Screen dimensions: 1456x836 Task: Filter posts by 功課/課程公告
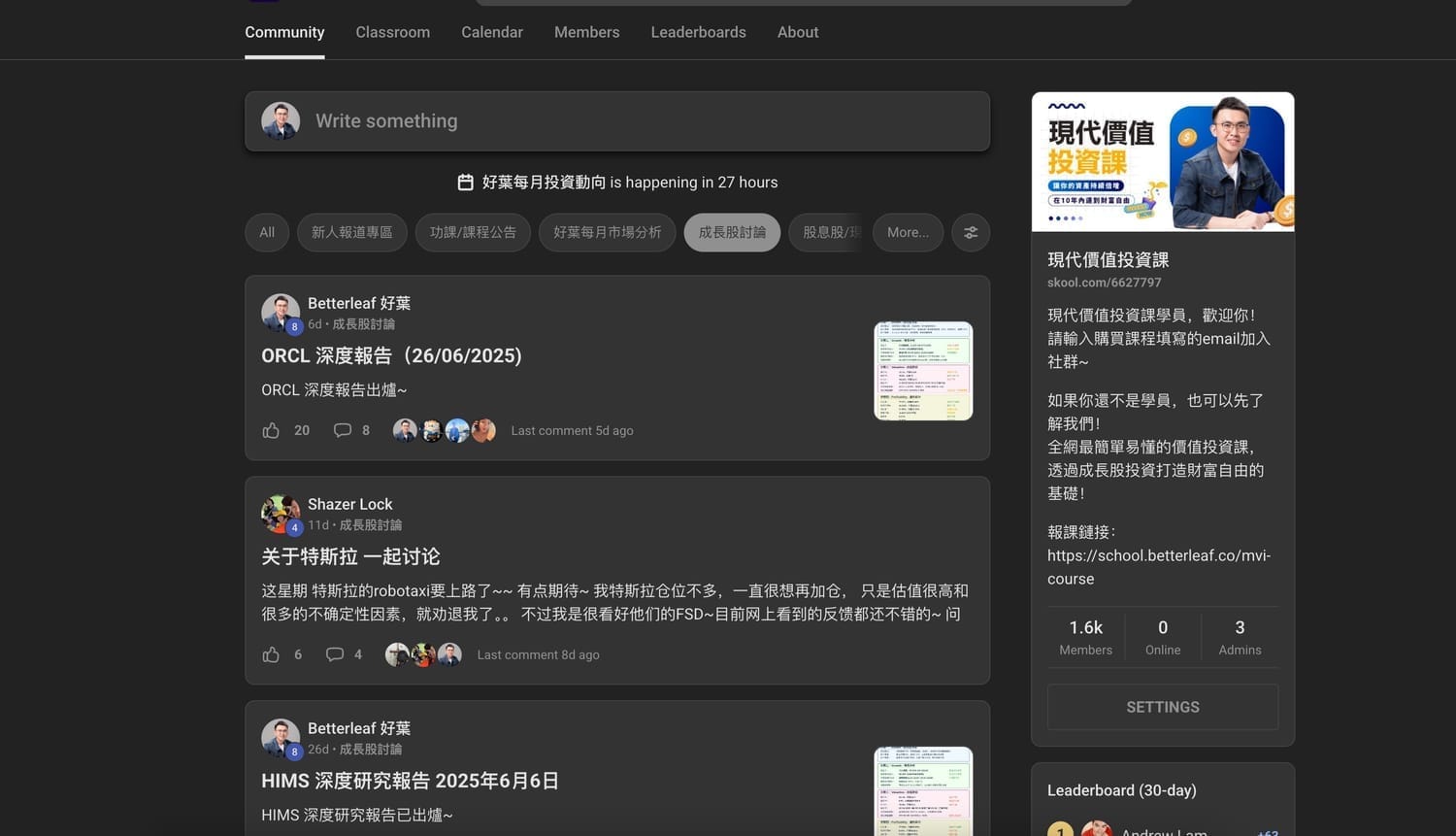[x=473, y=233]
